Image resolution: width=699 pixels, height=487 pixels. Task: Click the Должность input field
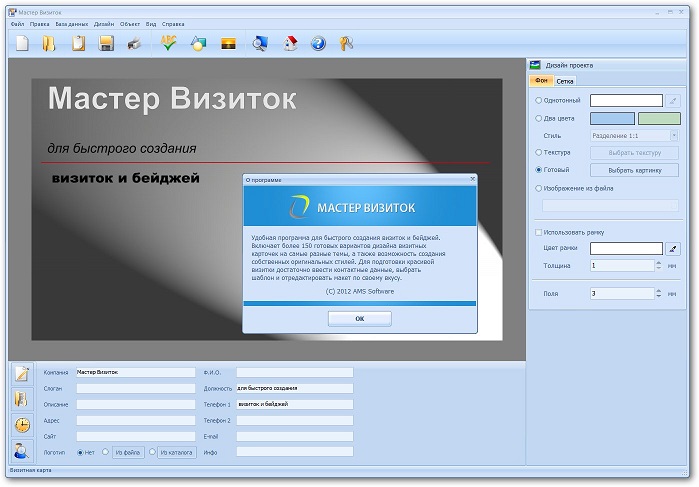click(295, 388)
